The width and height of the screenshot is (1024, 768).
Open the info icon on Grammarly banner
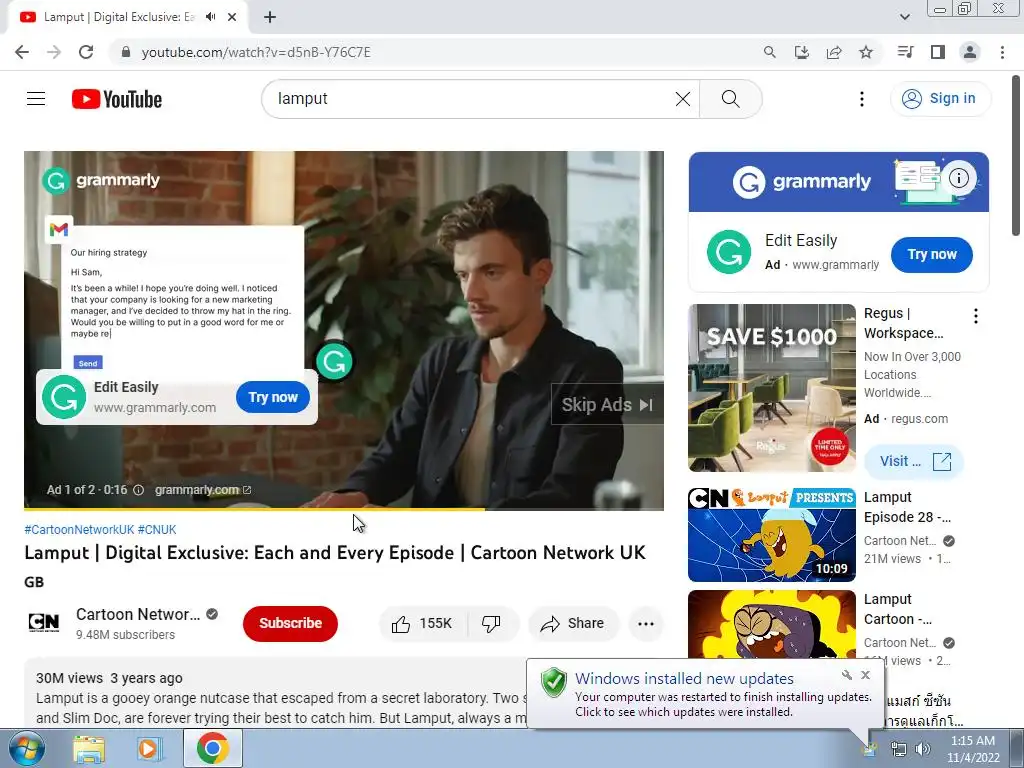[959, 178]
